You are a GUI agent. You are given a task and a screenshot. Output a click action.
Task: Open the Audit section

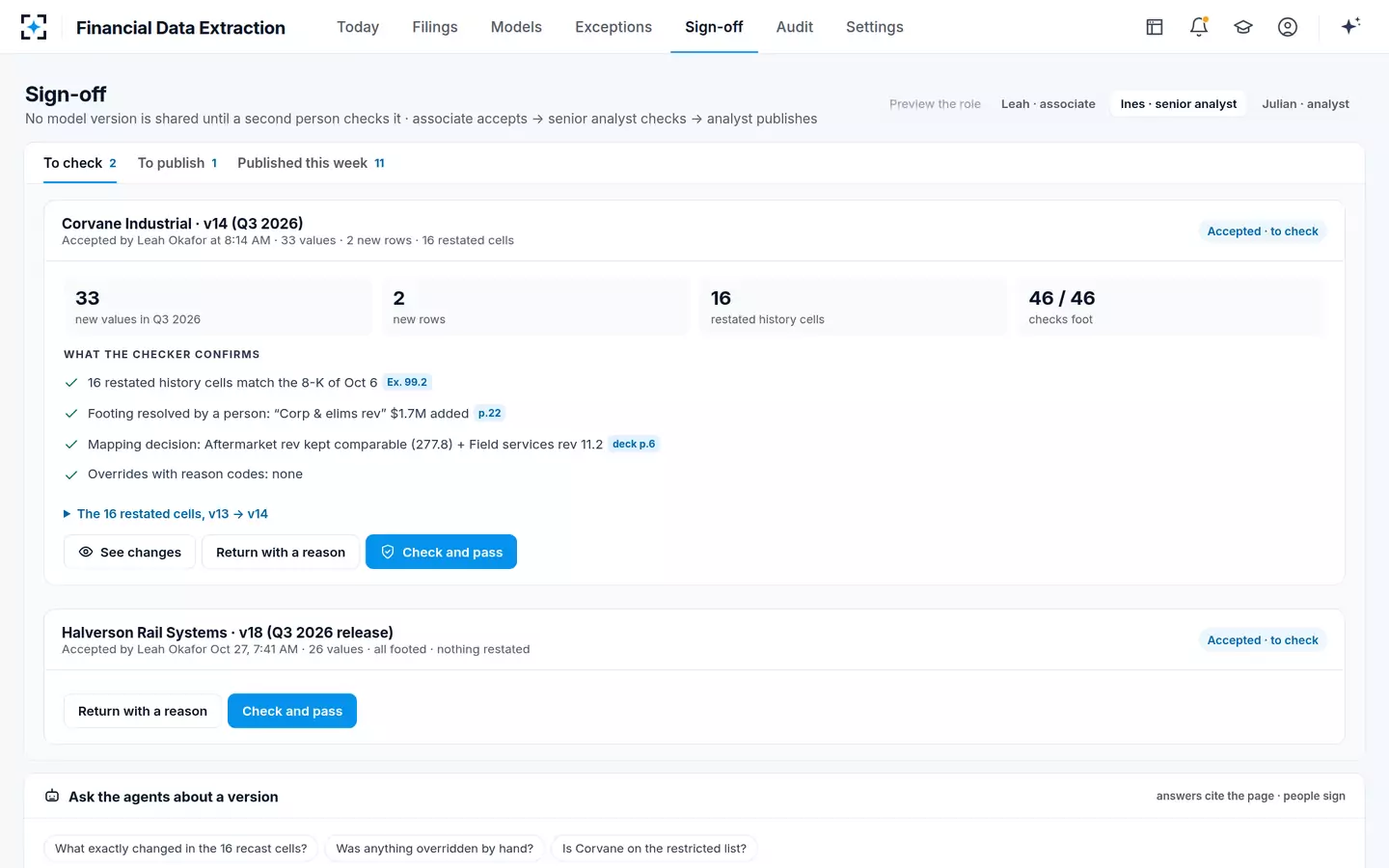tap(795, 27)
